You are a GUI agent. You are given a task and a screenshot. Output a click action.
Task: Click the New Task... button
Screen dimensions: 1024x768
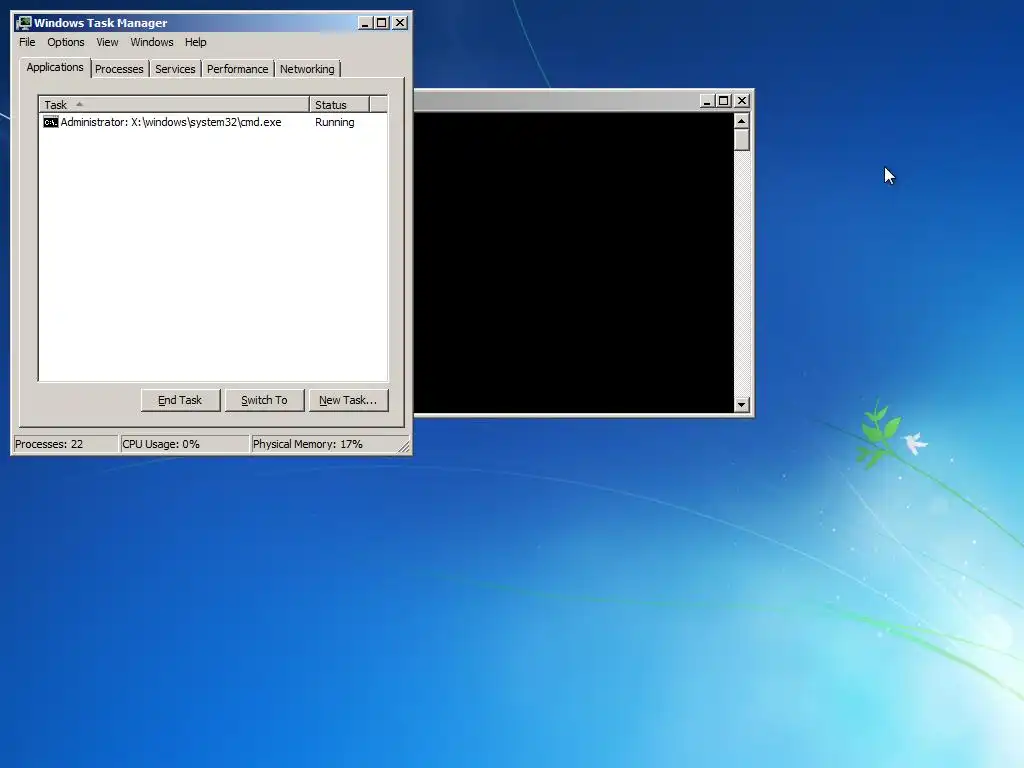click(x=348, y=400)
